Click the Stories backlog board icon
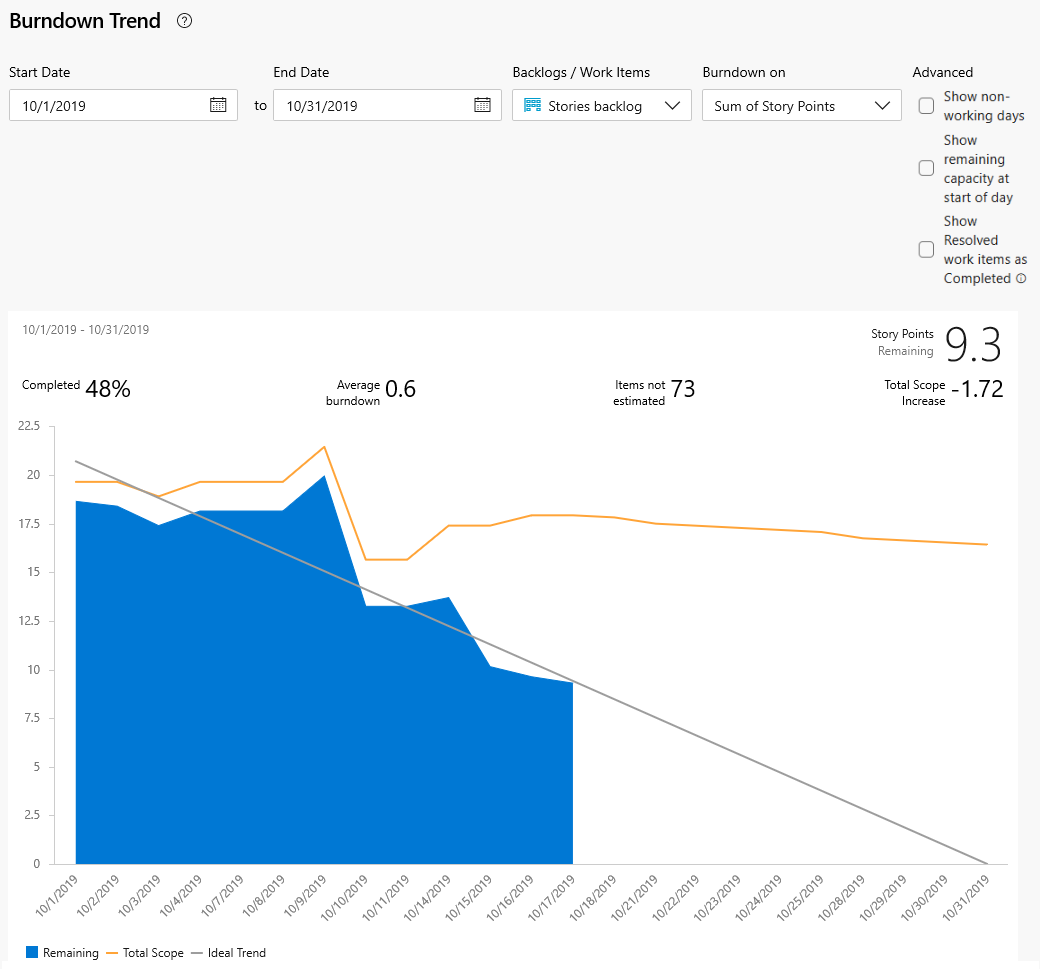This screenshot has width=1040, height=969. pos(532,105)
